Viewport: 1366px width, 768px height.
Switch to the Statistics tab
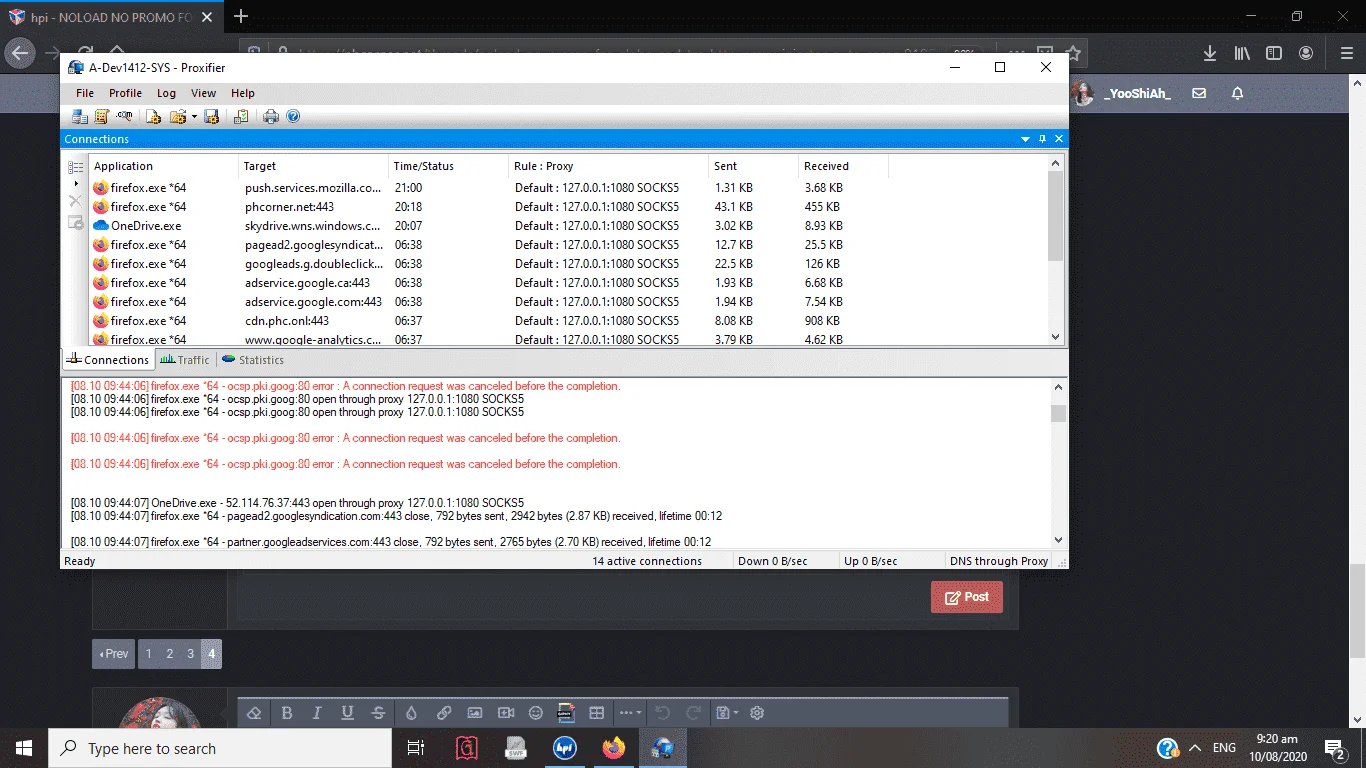coord(253,360)
